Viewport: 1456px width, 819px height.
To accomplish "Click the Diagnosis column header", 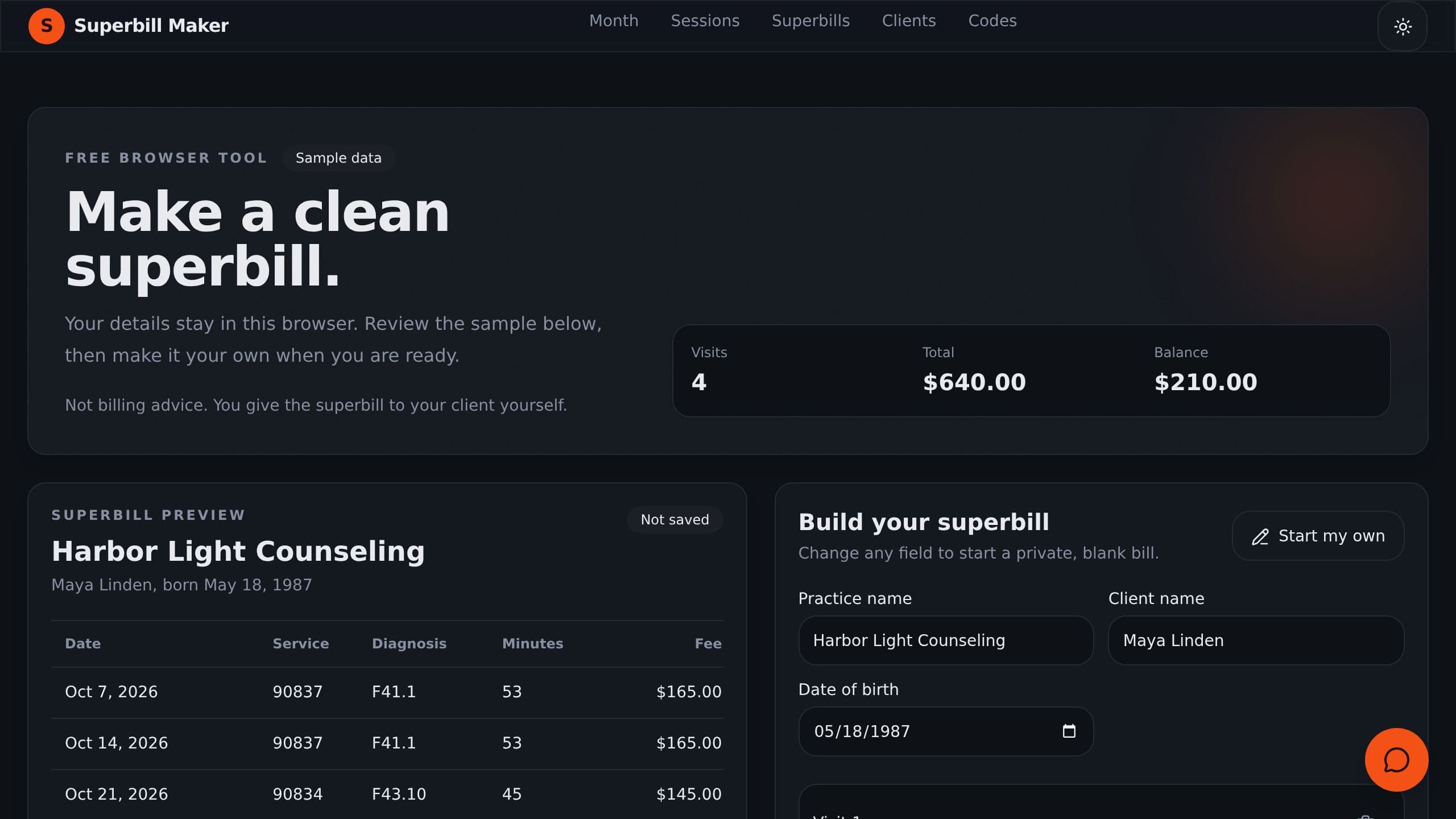I will tap(409, 644).
